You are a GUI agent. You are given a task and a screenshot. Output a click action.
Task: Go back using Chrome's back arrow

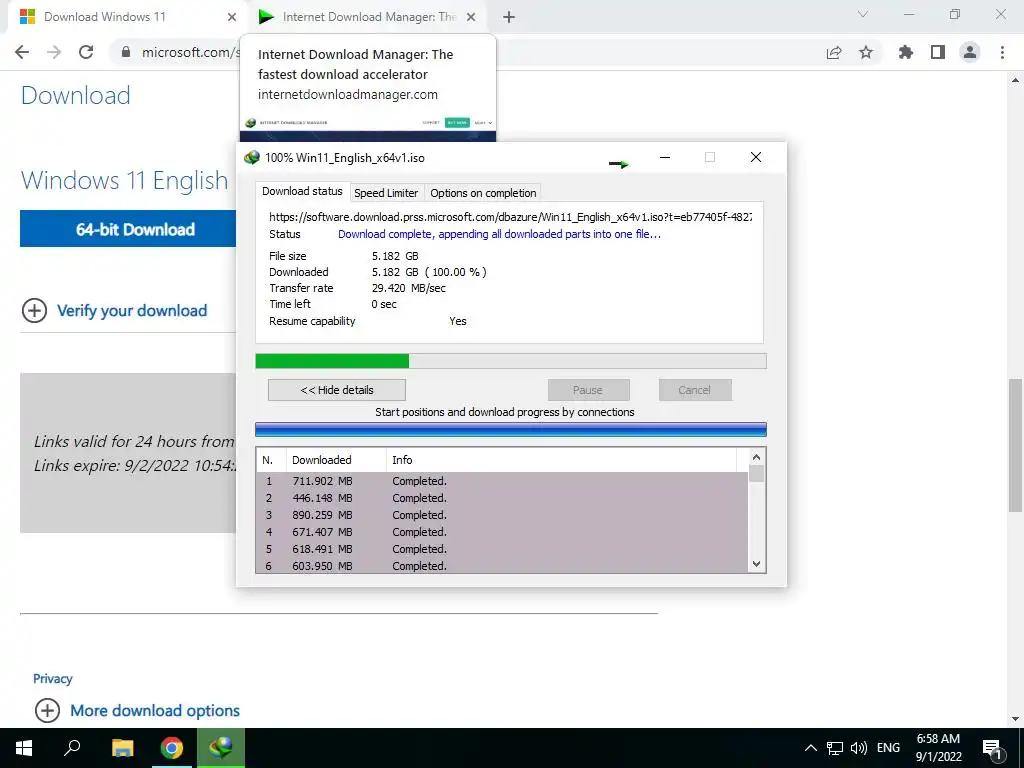coord(22,52)
